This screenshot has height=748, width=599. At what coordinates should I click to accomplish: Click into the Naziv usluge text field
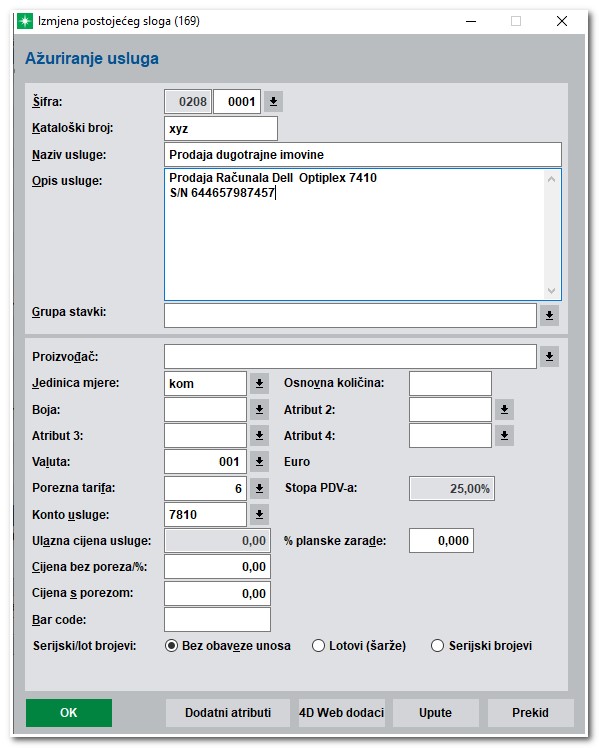tap(363, 155)
